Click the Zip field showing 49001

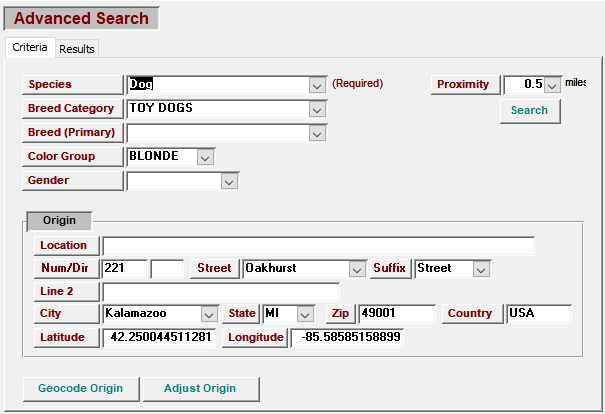pyautogui.click(x=397, y=314)
